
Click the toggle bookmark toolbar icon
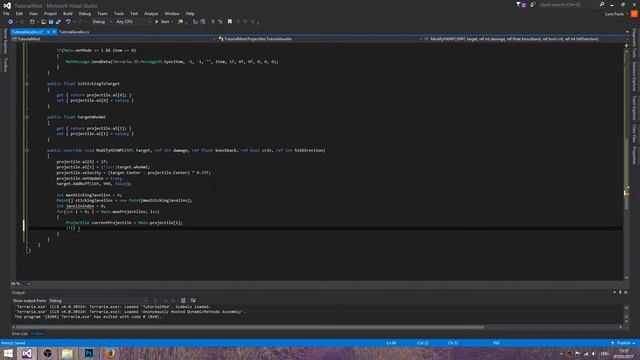coord(230,22)
